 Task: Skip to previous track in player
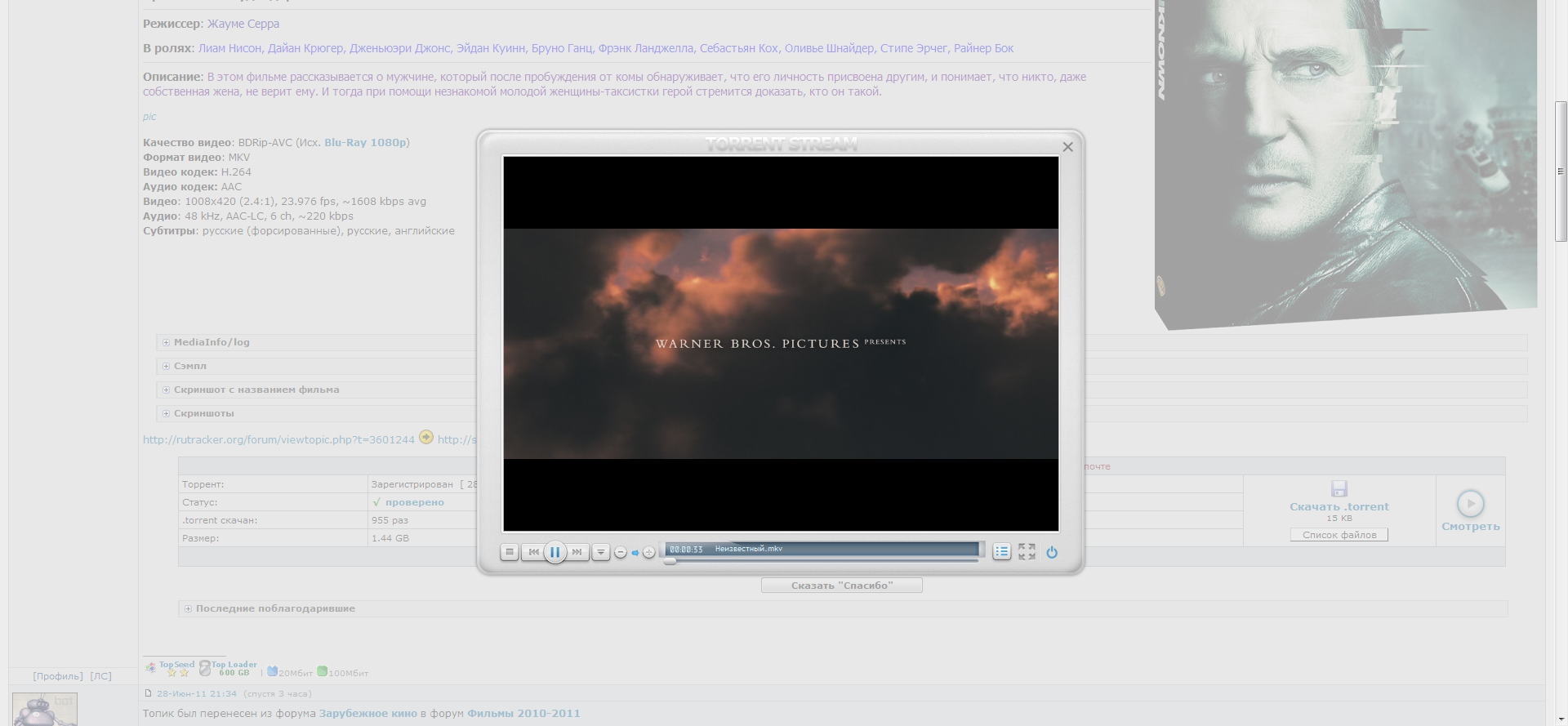[x=533, y=552]
